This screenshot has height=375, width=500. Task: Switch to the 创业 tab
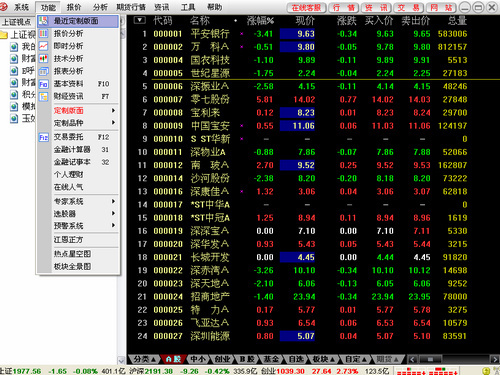[223, 359]
